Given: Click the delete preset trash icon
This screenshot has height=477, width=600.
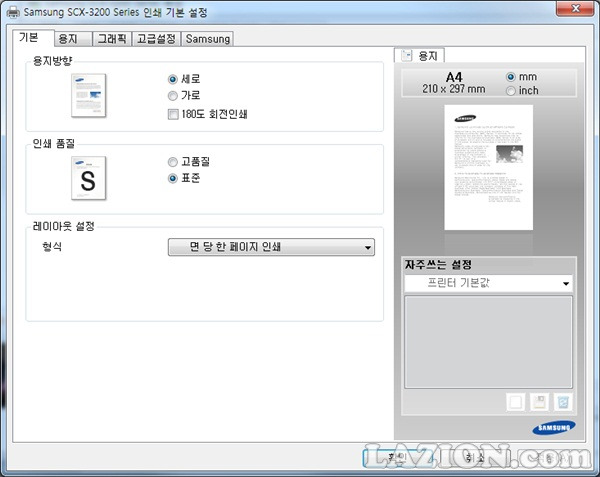Looking at the screenshot, I should click(563, 402).
